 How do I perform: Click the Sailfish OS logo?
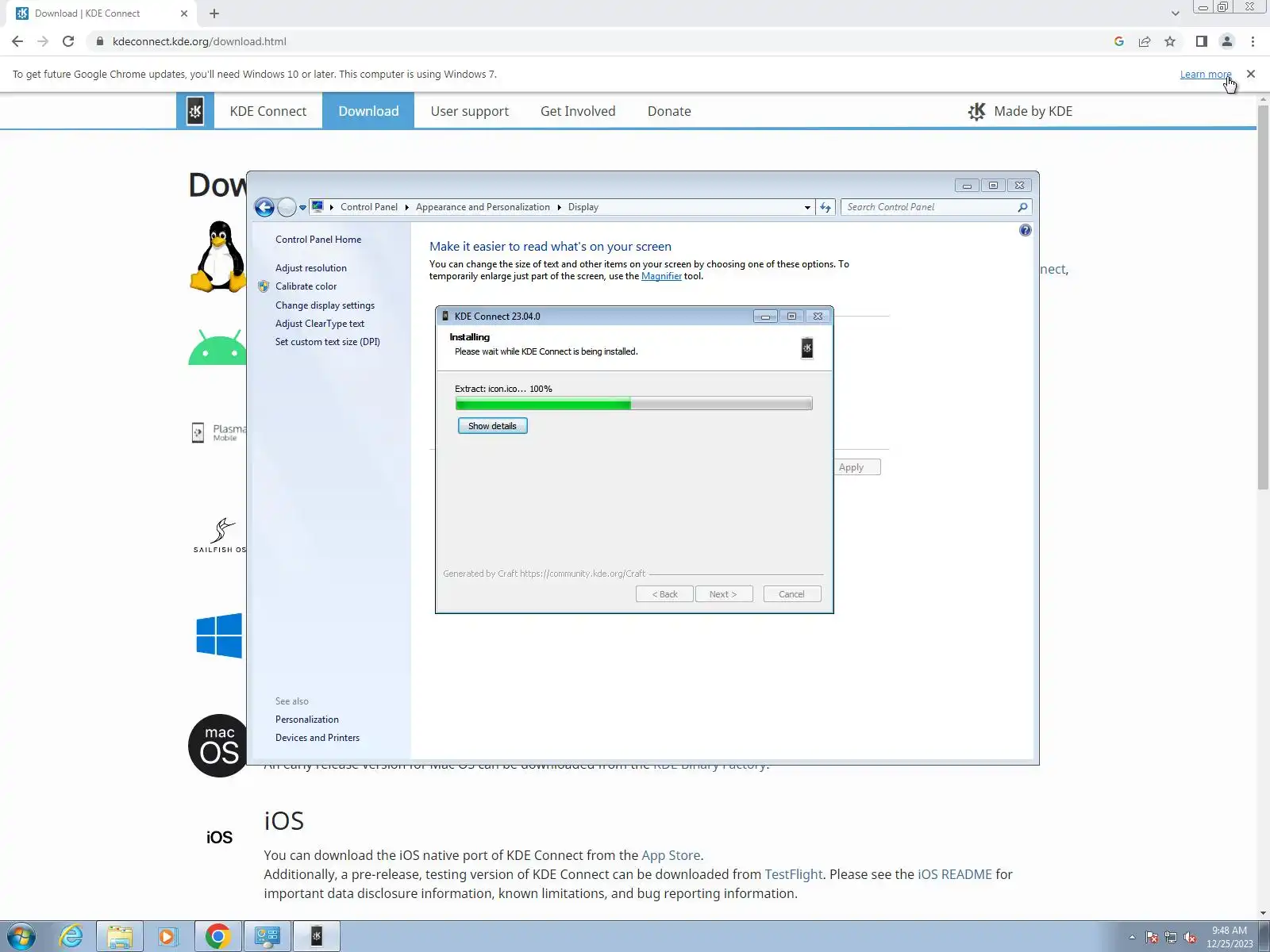coord(220,535)
